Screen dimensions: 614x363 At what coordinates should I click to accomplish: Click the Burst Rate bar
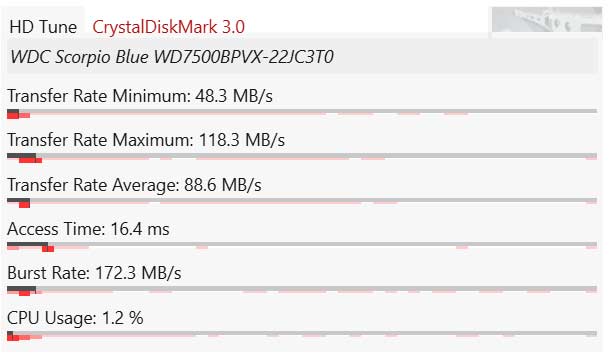(302, 291)
